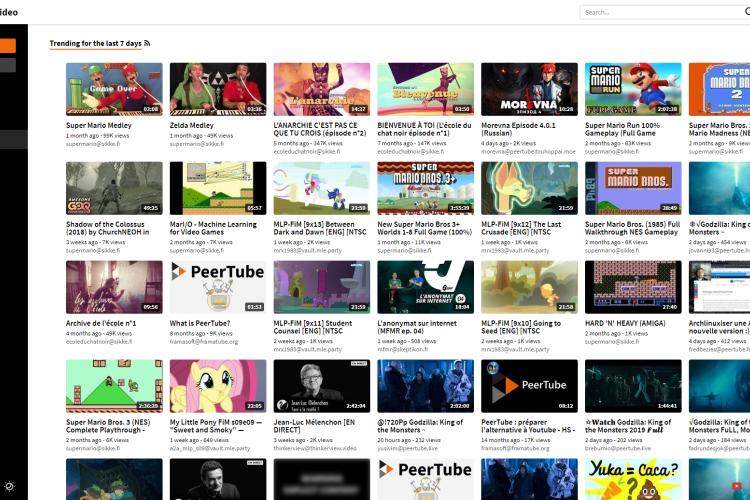Viewport: 750px width, 500px height.
Task: Visit mfmr@skeptikon.fr channel link
Action: pyautogui.click(x=403, y=350)
